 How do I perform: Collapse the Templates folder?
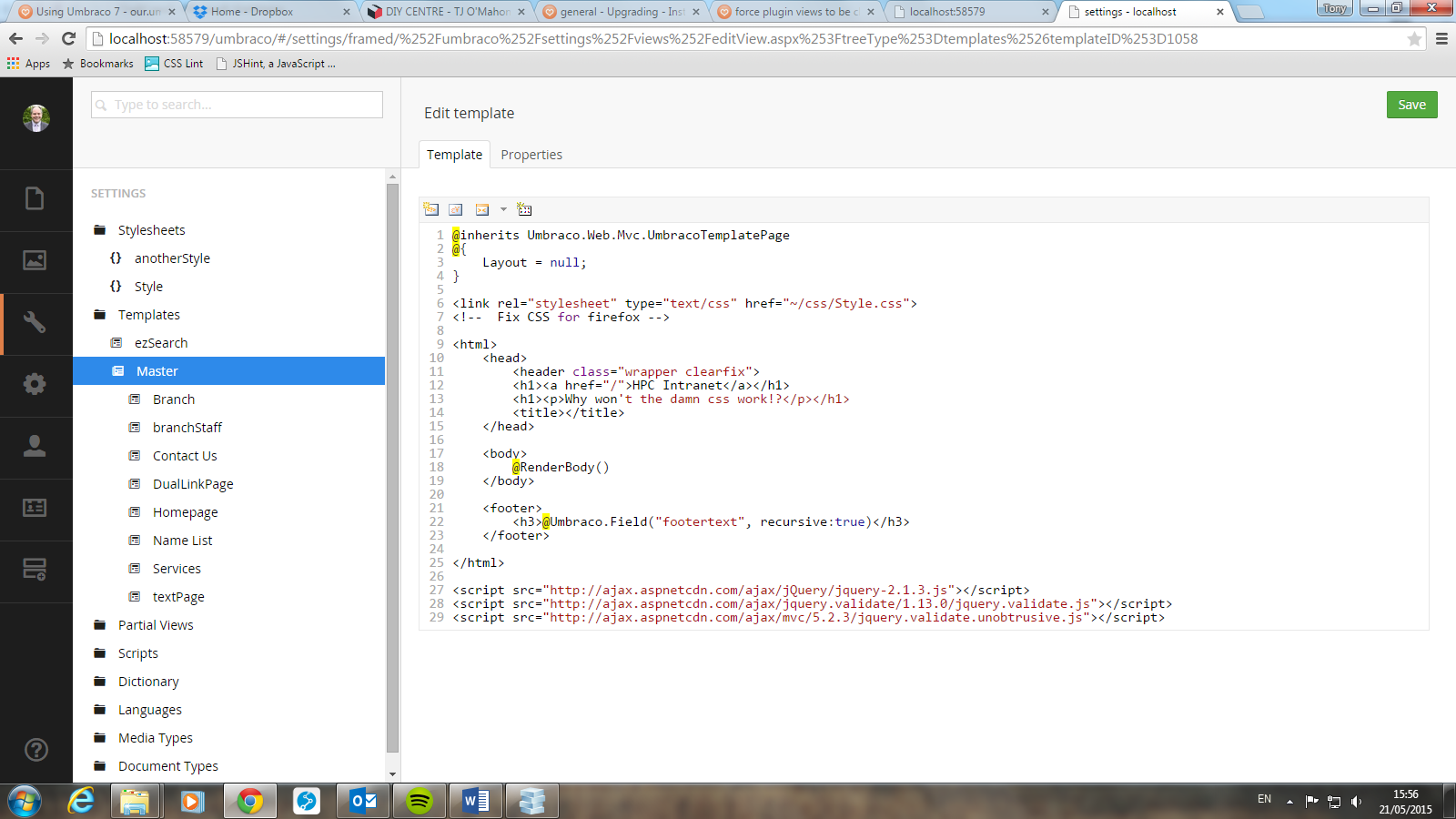coord(149,315)
